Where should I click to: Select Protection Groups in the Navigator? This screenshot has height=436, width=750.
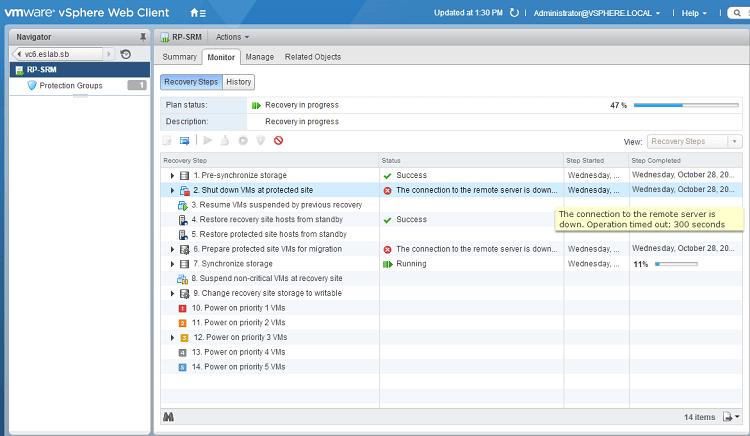pos(70,86)
